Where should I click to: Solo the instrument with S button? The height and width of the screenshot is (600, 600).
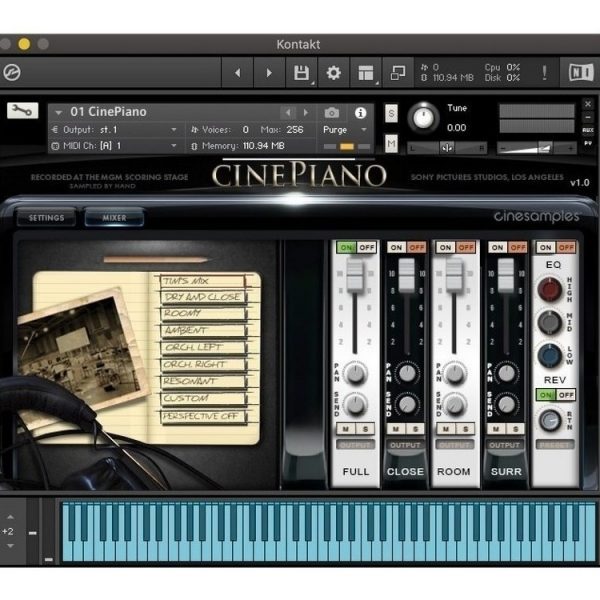point(391,113)
